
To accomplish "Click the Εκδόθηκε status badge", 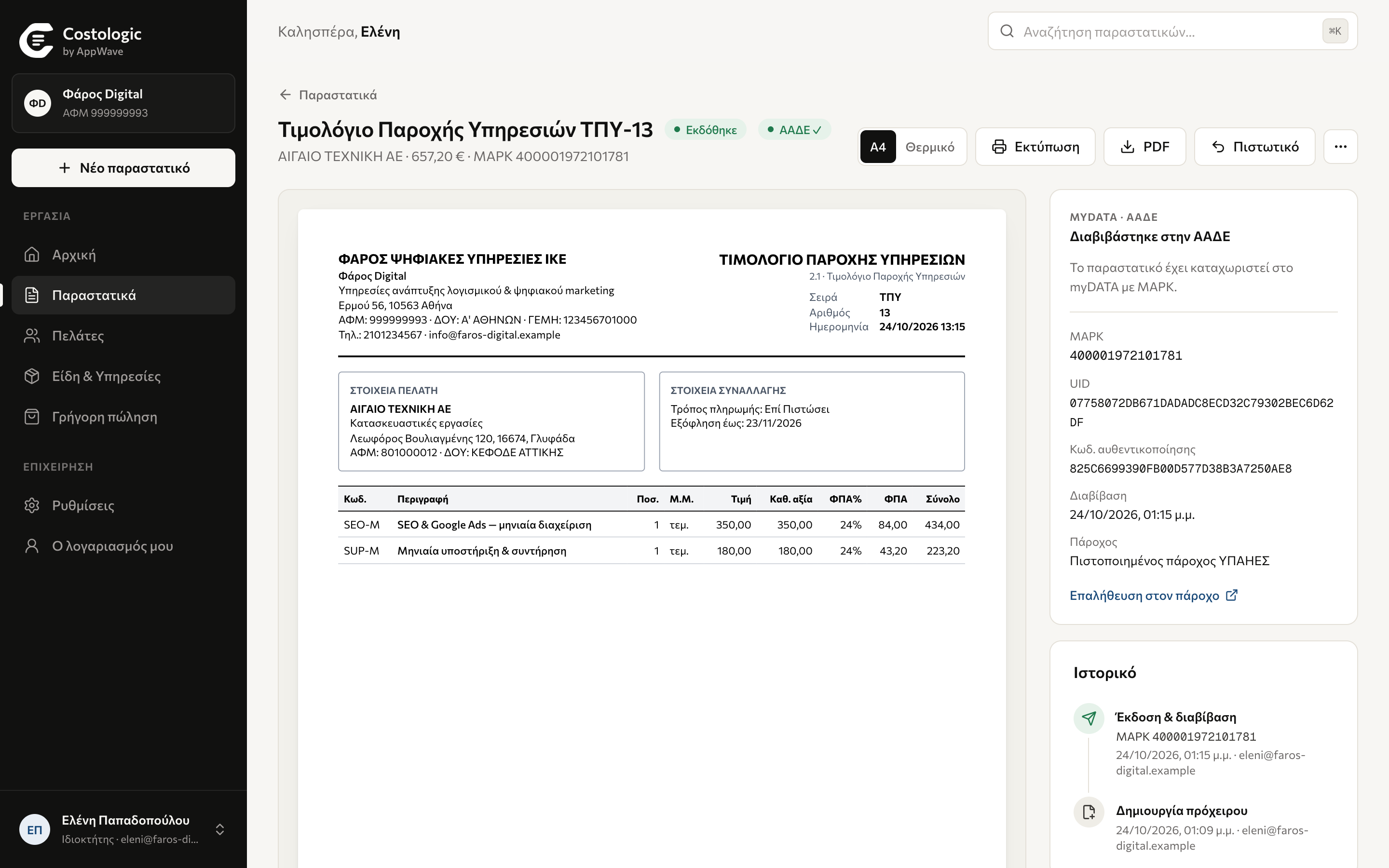I will 706,130.
